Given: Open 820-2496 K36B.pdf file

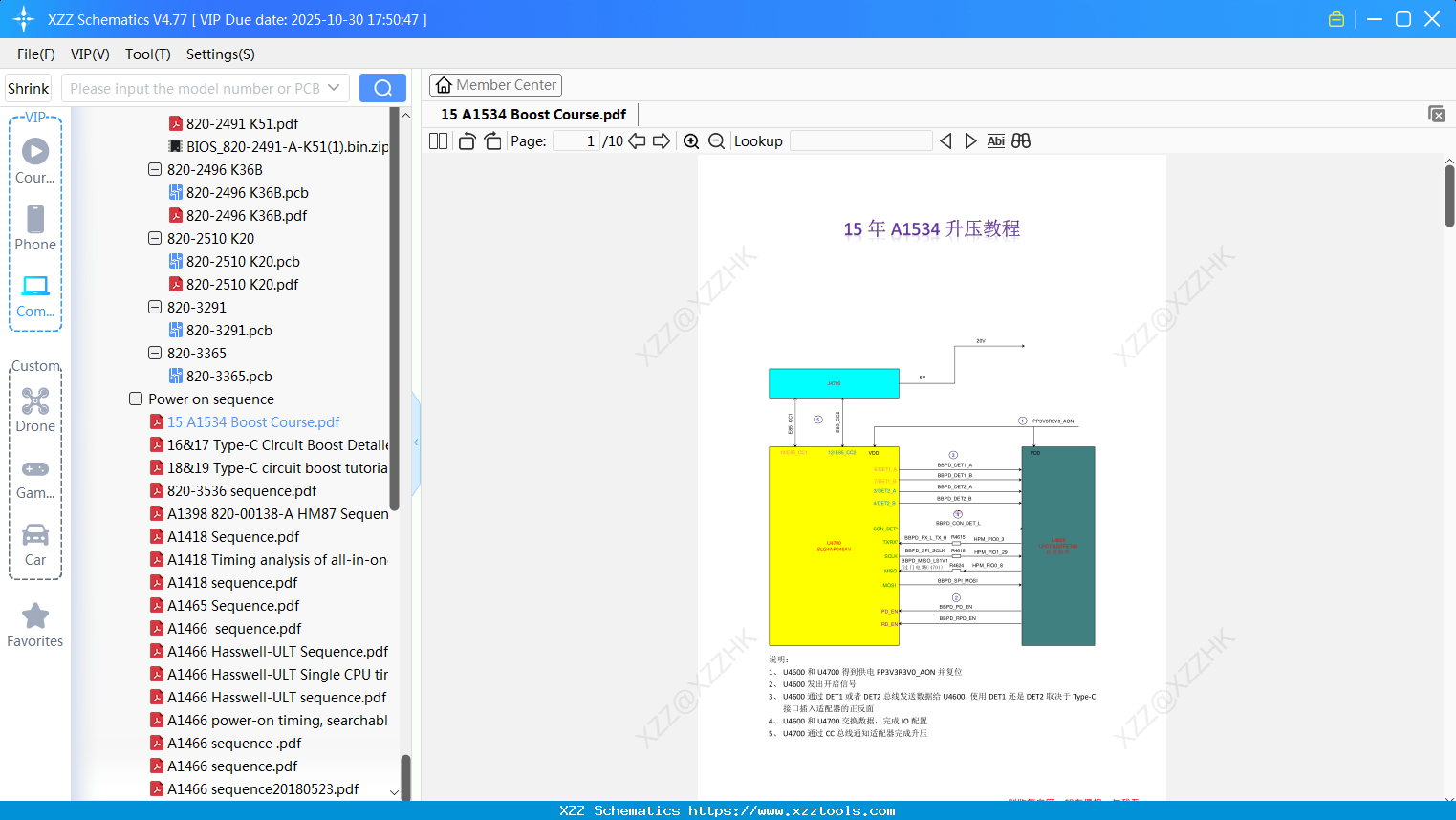Looking at the screenshot, I should coord(247,215).
